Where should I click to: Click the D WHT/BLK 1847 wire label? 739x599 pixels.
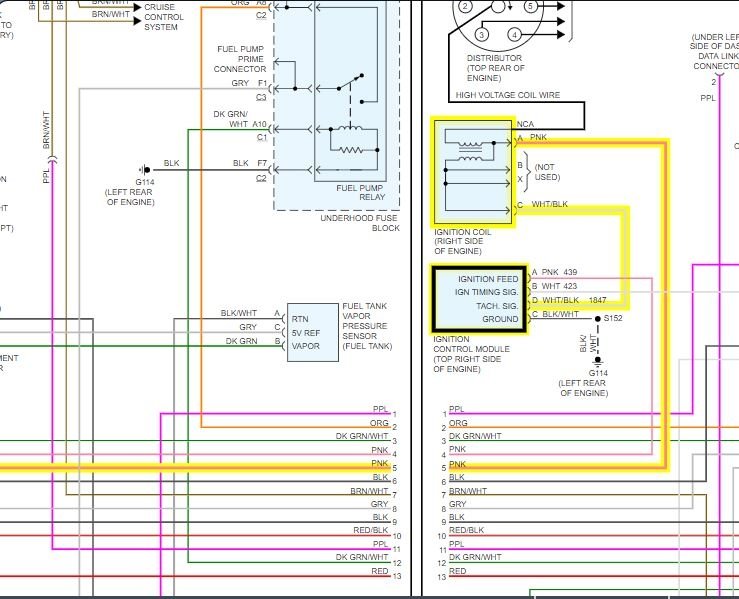coord(569,300)
